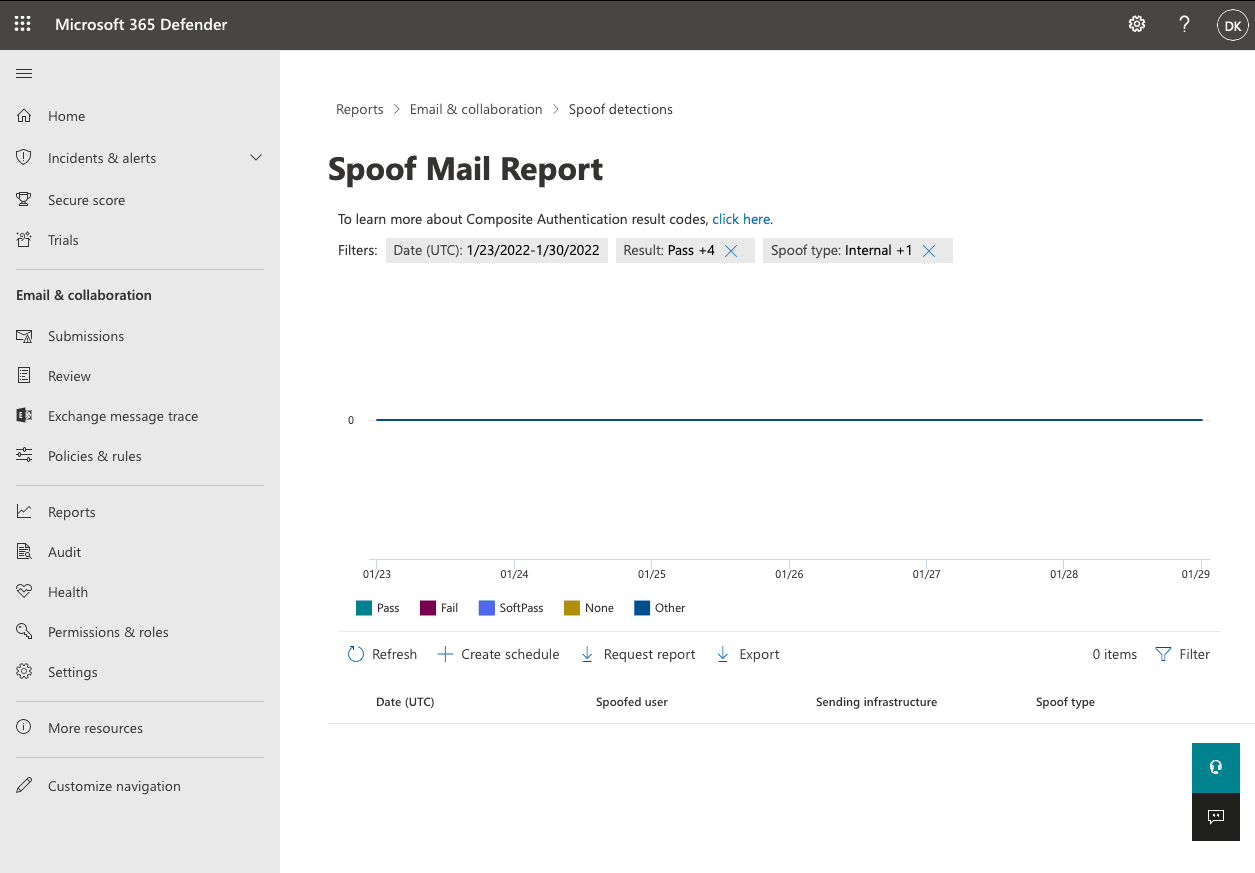This screenshot has height=873, width=1255.
Task: Open the settings gear in header
Action: 1137,24
